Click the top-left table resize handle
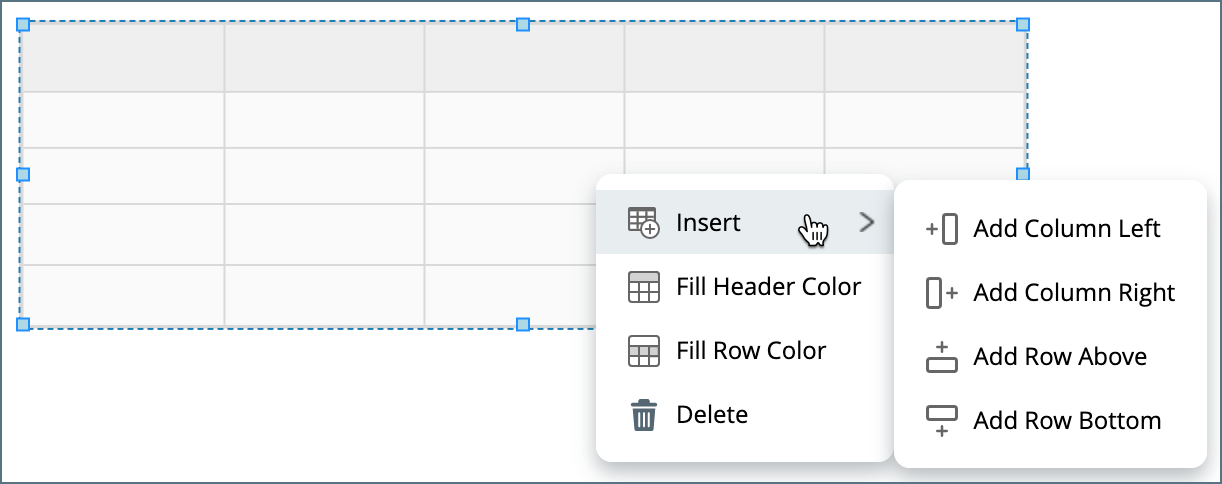The image size is (1222, 484). pos(24,24)
